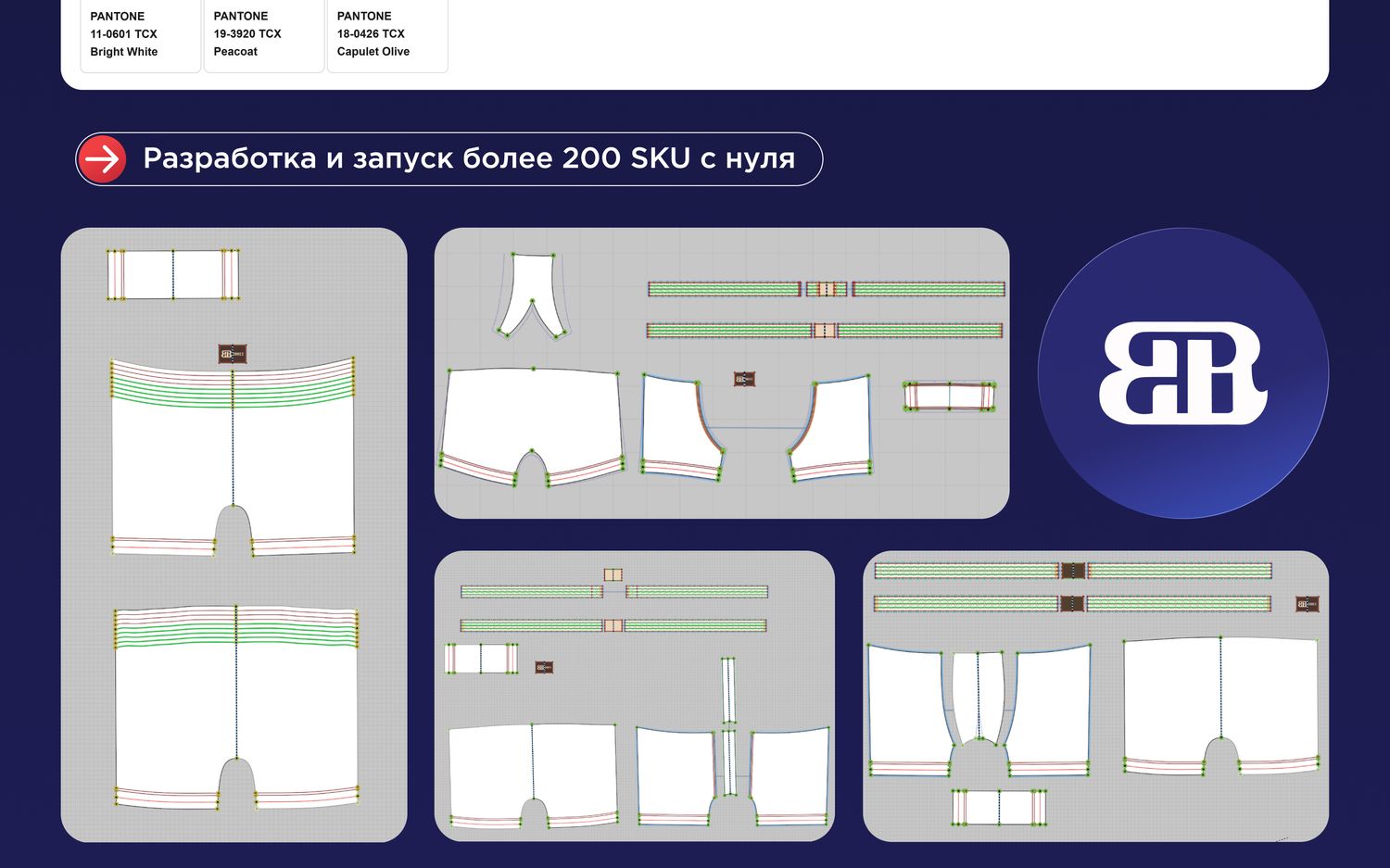Screen dimensions: 1390x868
Task: Select the Peacoat Pantone card
Action: pos(264,35)
